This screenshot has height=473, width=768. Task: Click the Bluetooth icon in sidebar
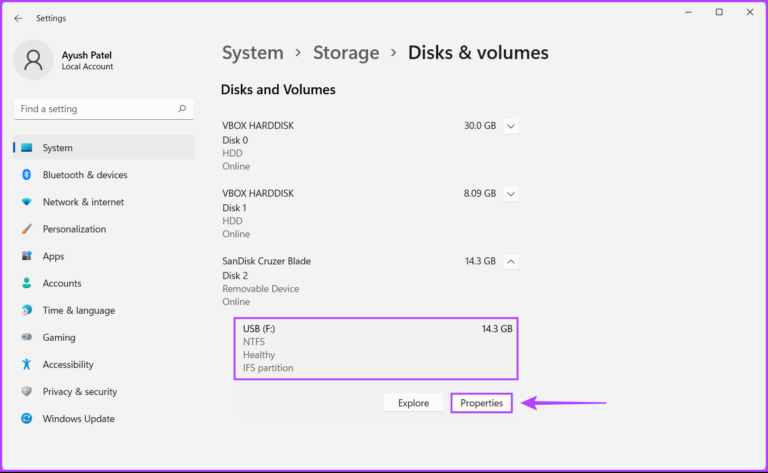[x=26, y=174]
